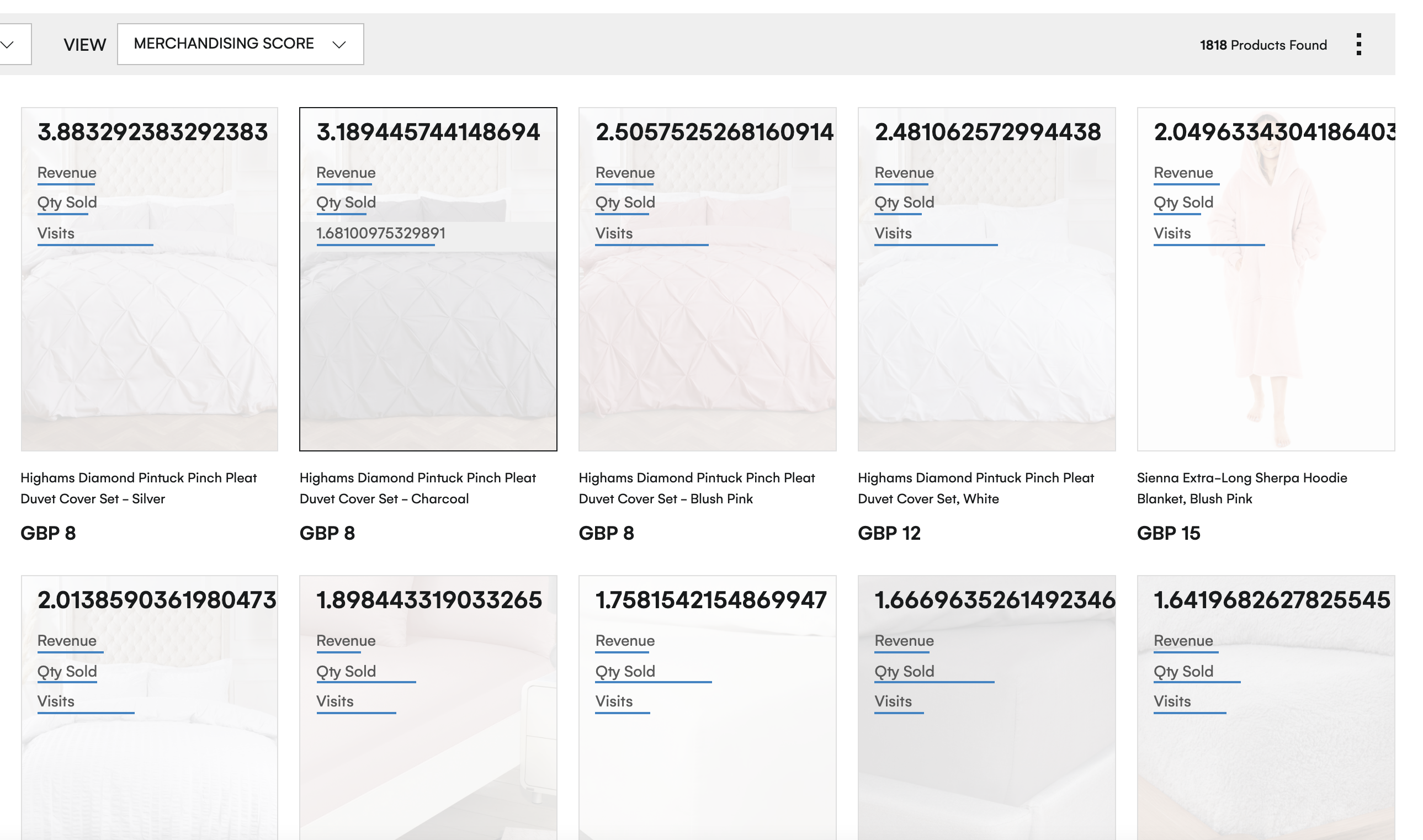Click the 1818 Products Found count
The width and height of the screenshot is (1423, 840).
click(1263, 45)
